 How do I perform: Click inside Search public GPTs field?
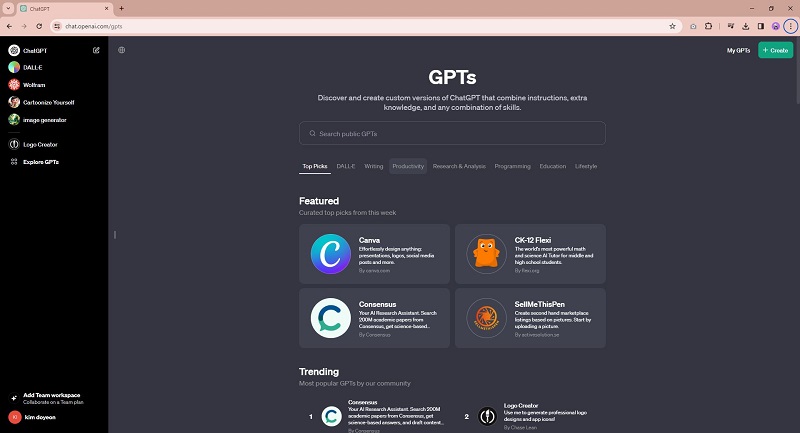[x=452, y=133]
